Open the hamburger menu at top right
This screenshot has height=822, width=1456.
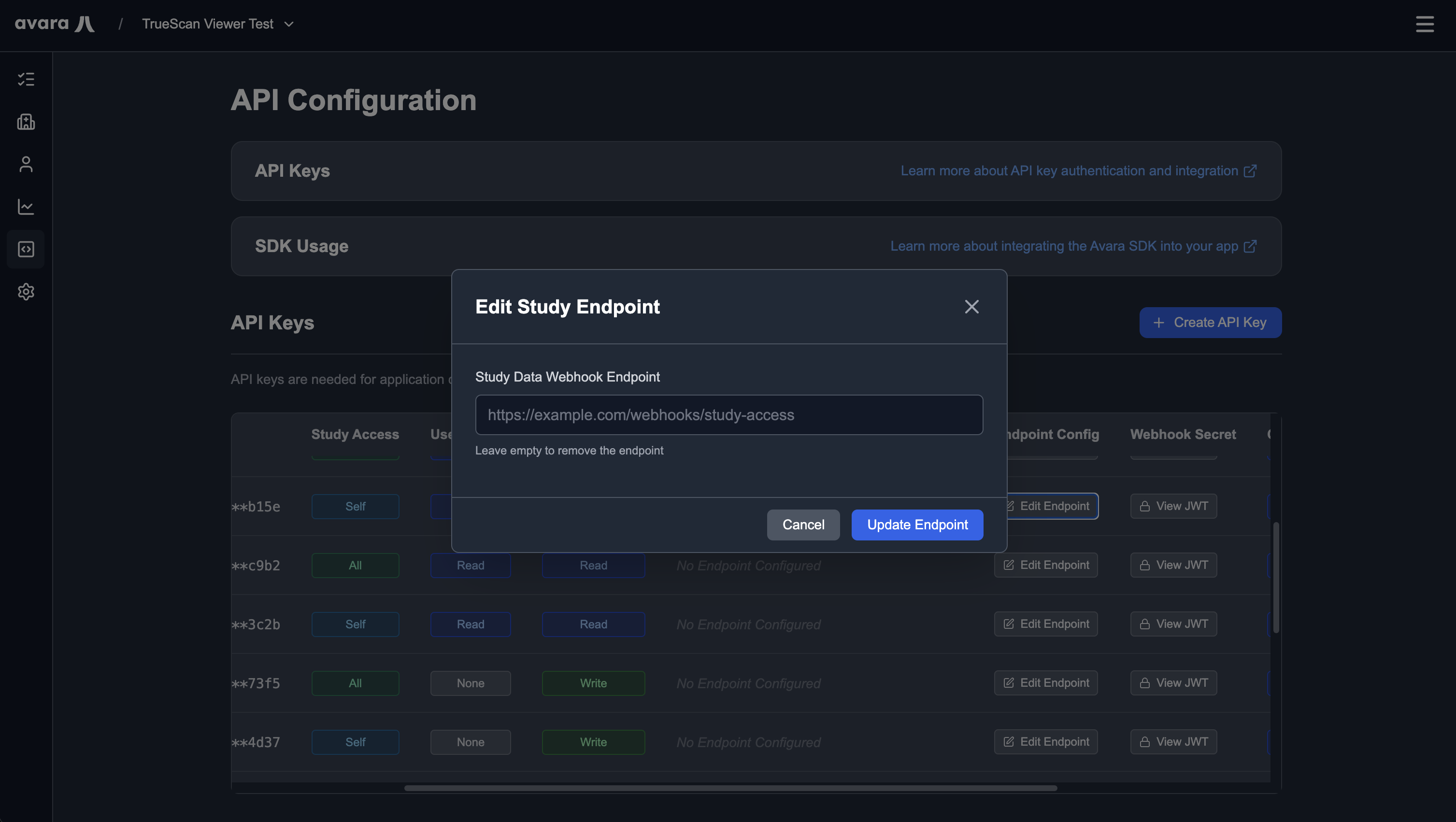pyautogui.click(x=1424, y=24)
